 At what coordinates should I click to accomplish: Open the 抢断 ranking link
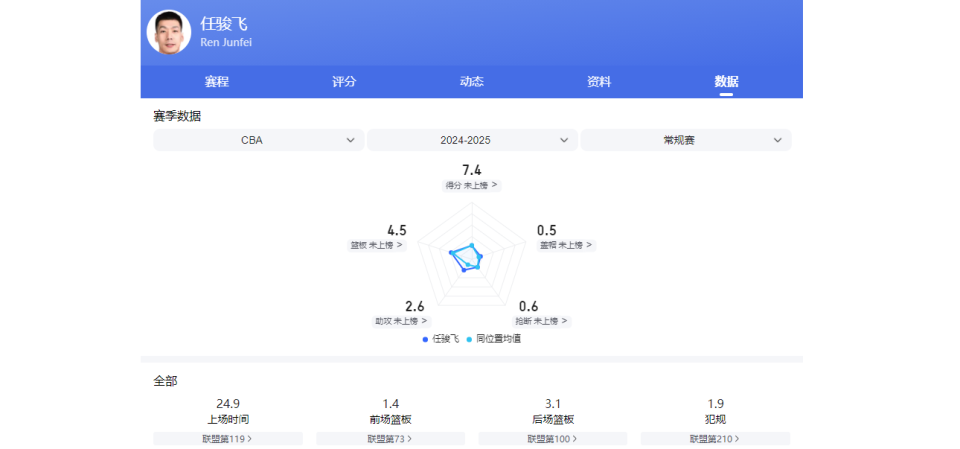click(541, 321)
